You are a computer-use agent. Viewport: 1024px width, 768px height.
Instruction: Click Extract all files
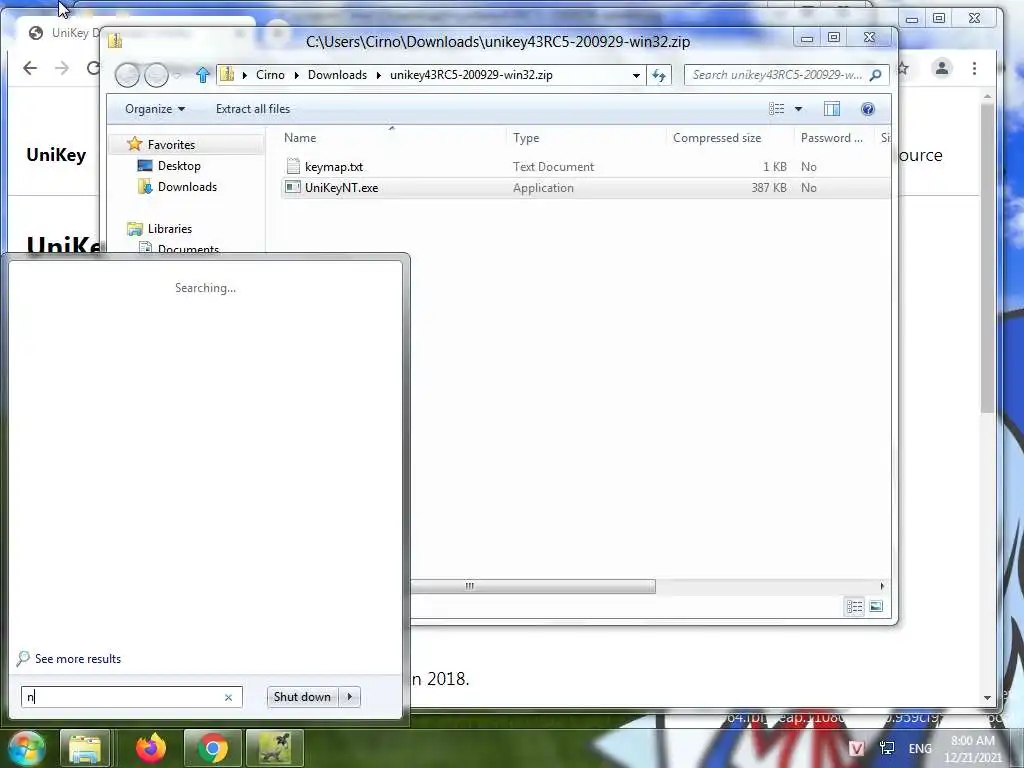(x=253, y=109)
